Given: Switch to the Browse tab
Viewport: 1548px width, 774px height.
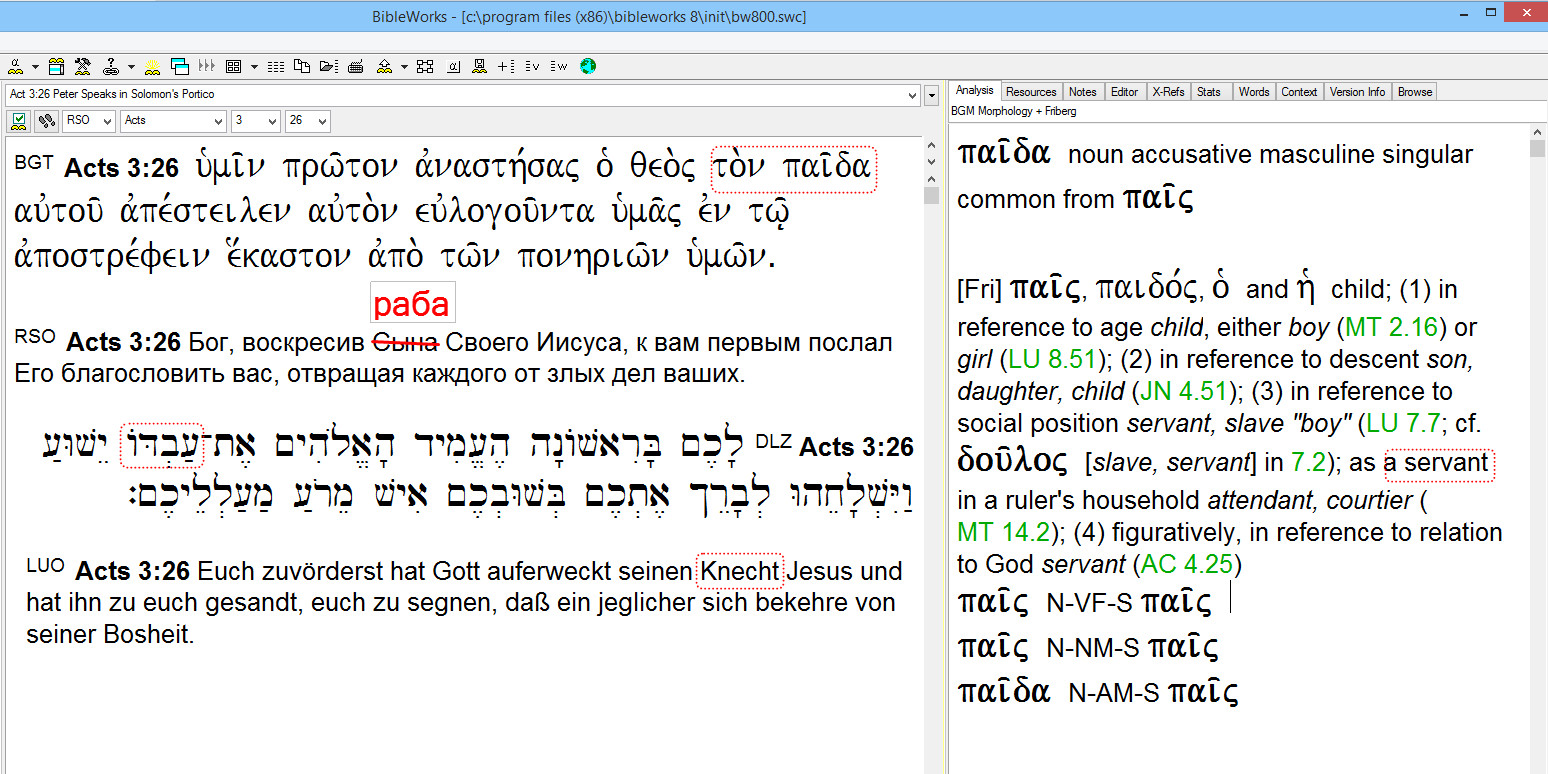Looking at the screenshot, I should [1415, 92].
